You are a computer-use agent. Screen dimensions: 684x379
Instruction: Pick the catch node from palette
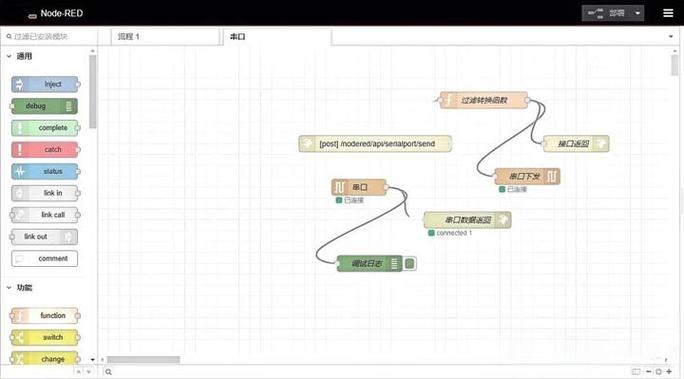(x=45, y=150)
